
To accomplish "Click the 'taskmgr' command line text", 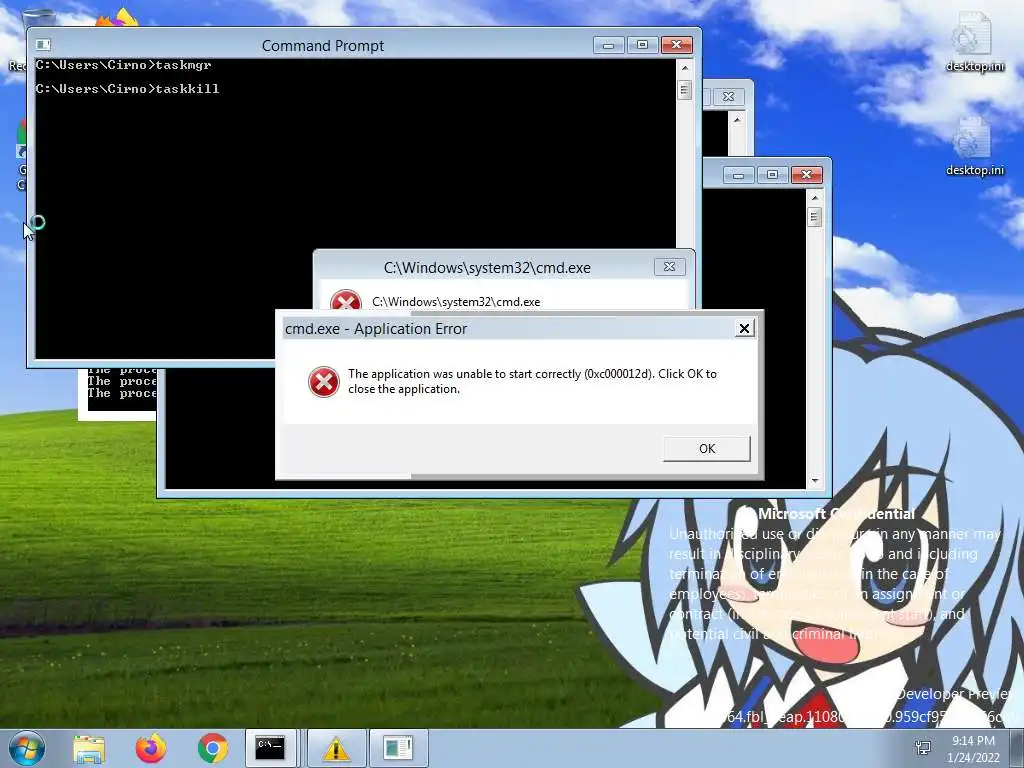I will (x=184, y=65).
